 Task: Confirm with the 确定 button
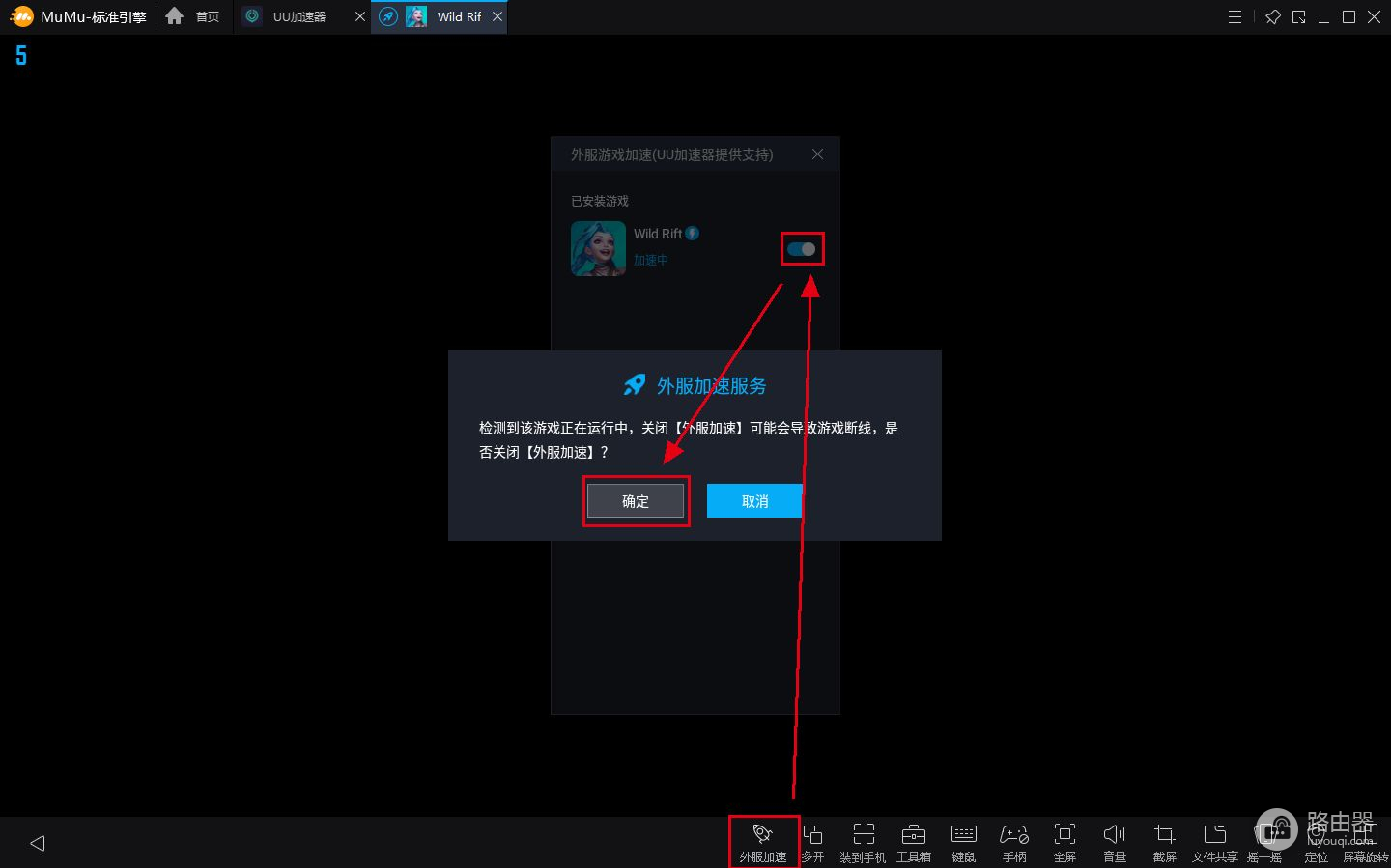tap(636, 501)
